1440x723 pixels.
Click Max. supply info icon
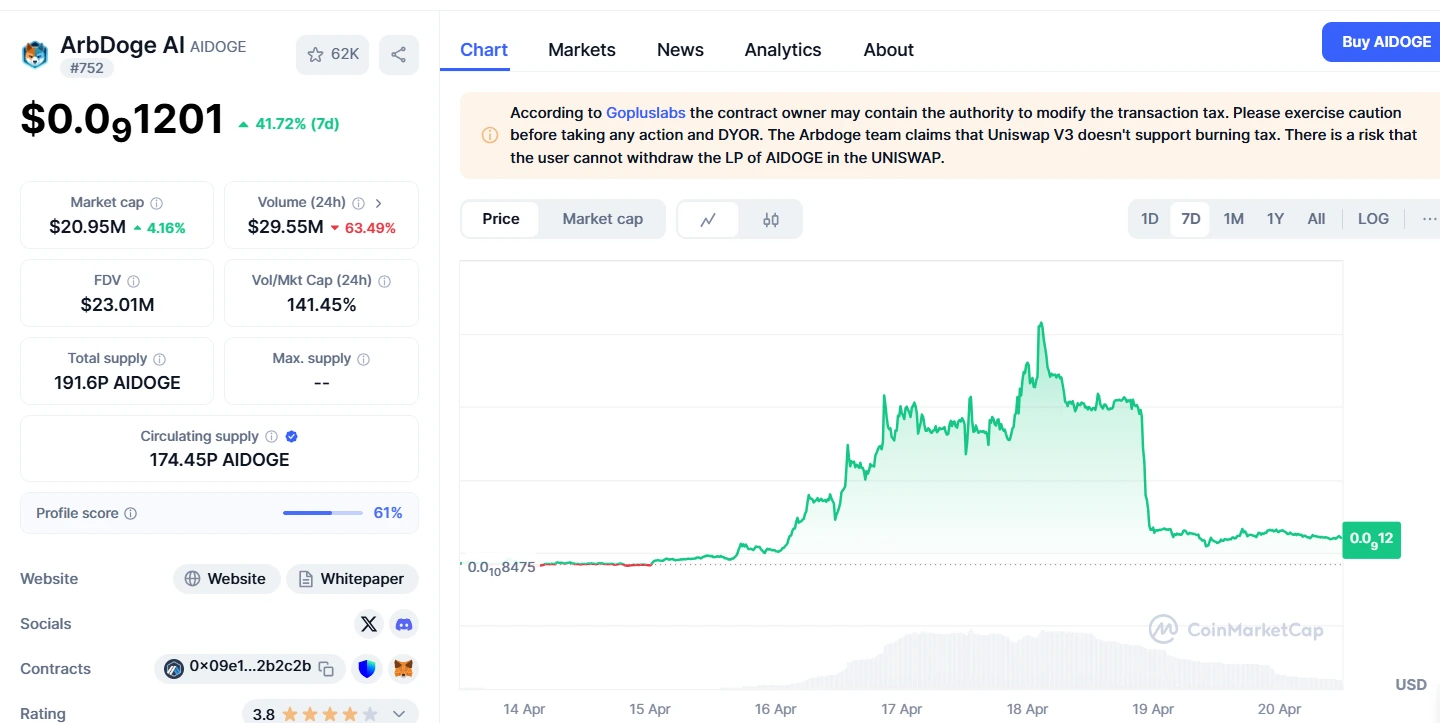364,359
